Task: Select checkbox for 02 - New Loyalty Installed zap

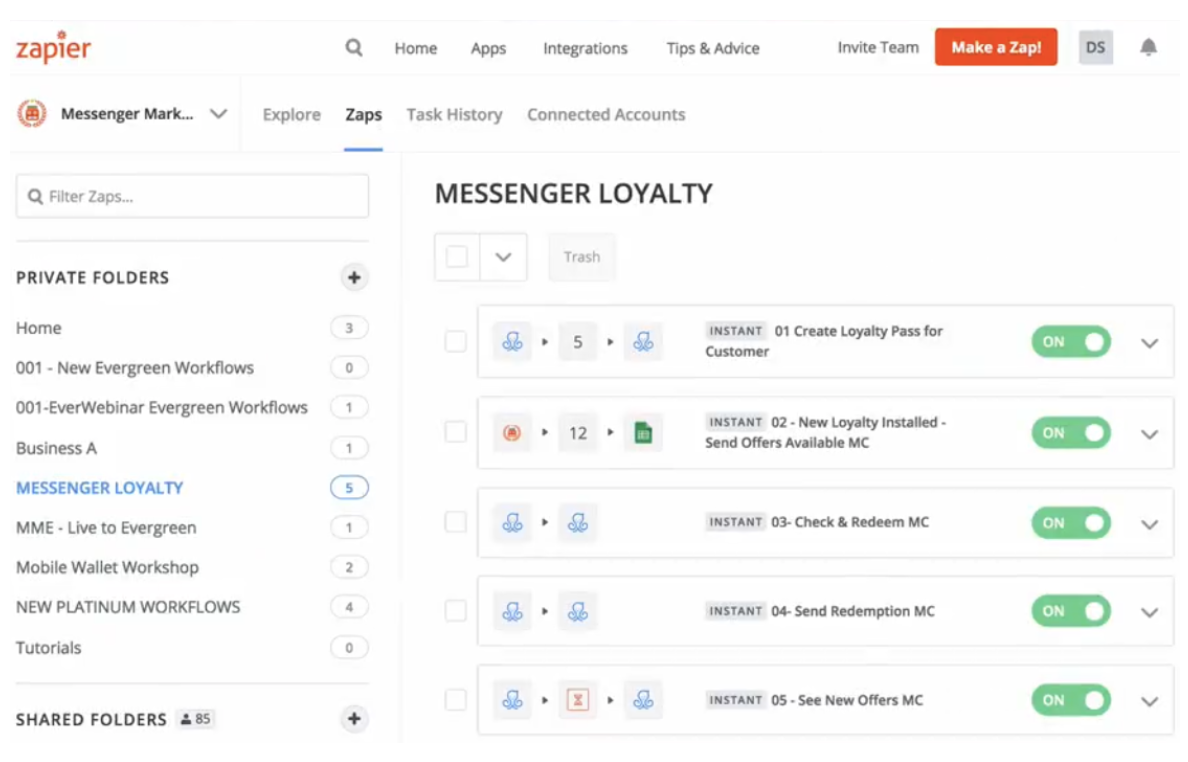Action: 455,433
